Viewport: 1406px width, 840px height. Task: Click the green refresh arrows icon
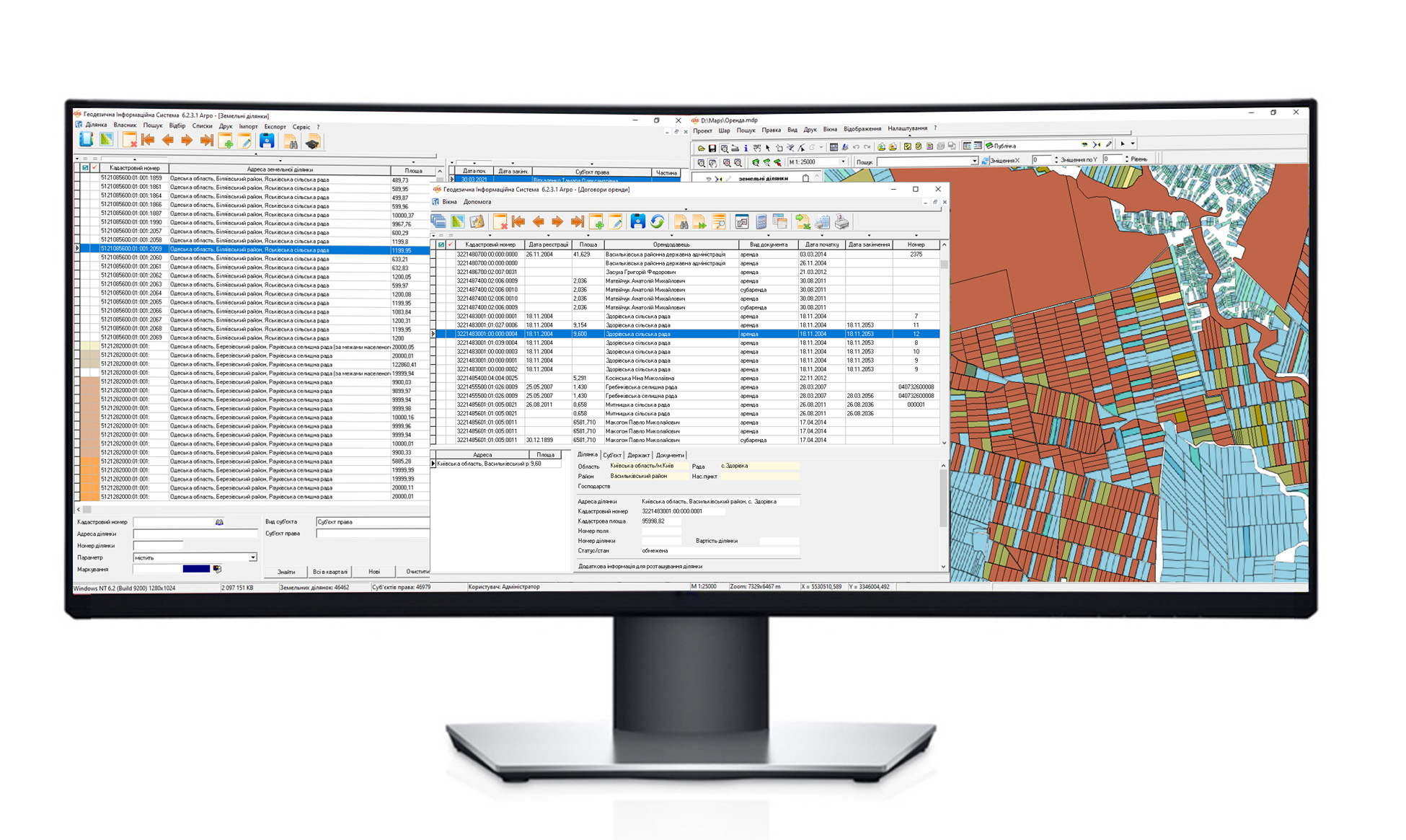point(657,221)
